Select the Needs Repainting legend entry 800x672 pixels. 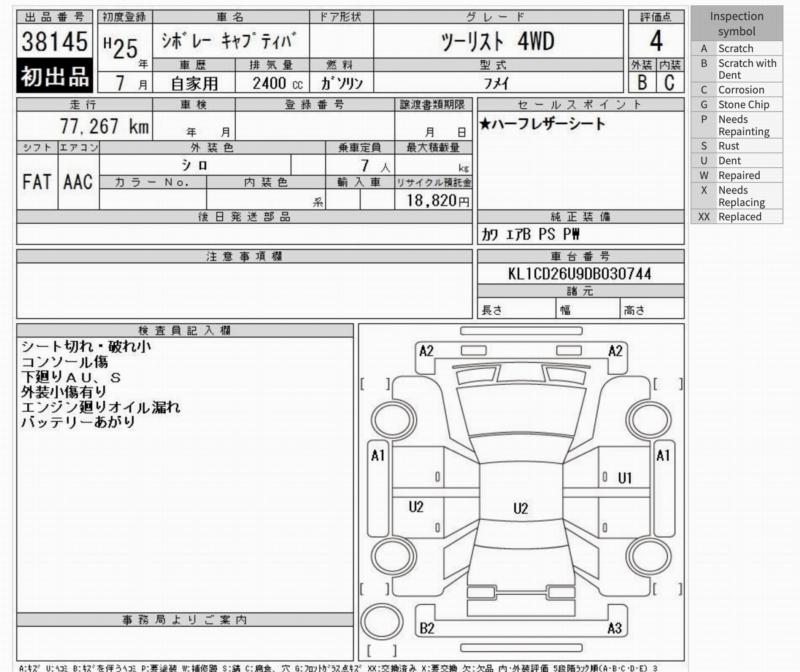(x=741, y=125)
